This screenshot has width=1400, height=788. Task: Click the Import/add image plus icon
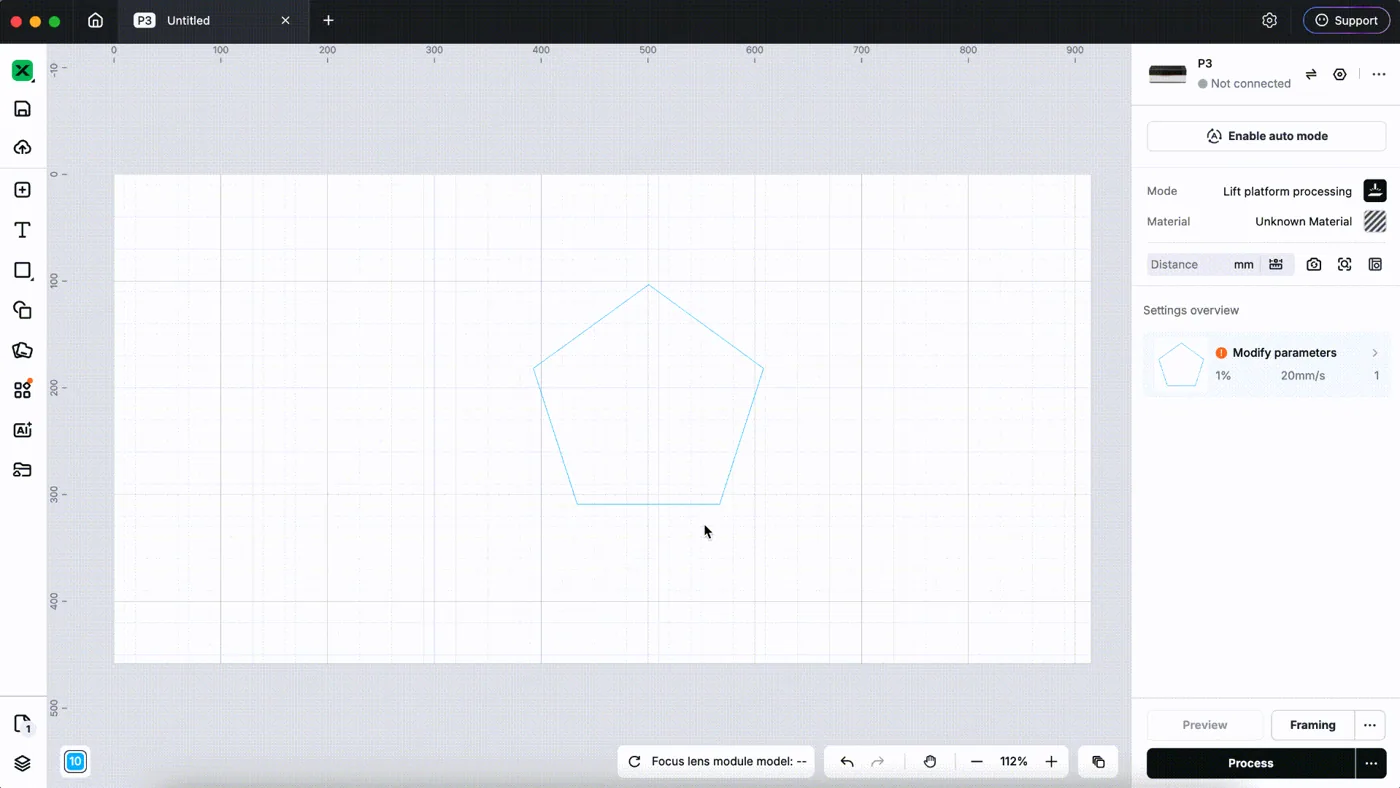(22, 190)
